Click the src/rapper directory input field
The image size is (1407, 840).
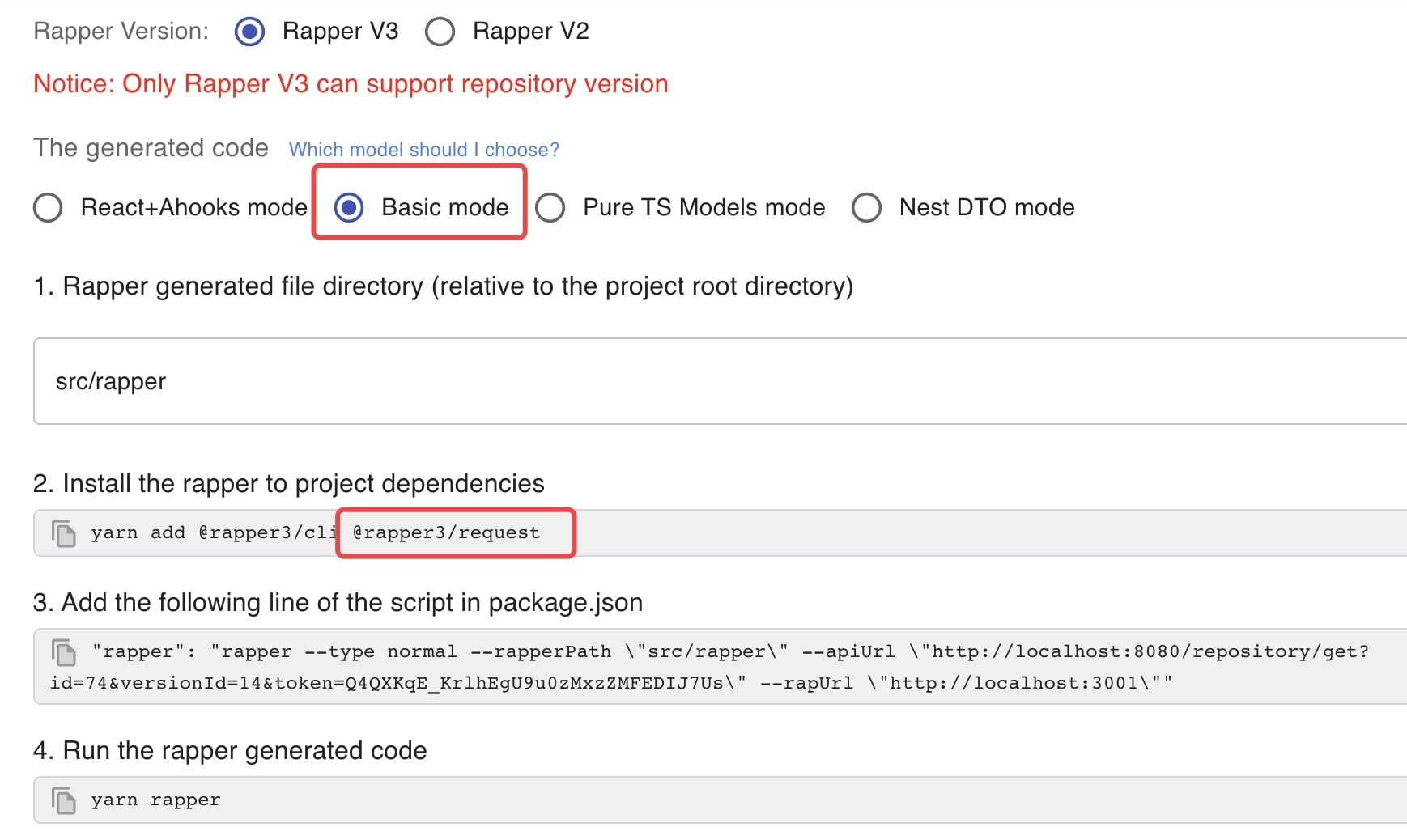(x=720, y=381)
